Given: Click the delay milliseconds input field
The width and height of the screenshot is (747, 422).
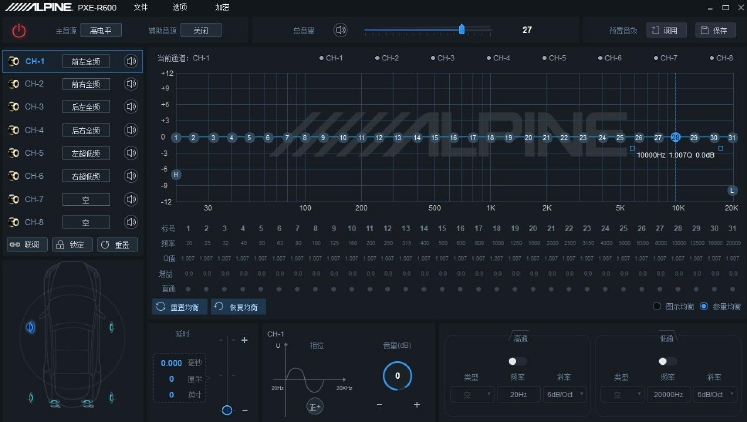Looking at the screenshot, I should point(172,364).
